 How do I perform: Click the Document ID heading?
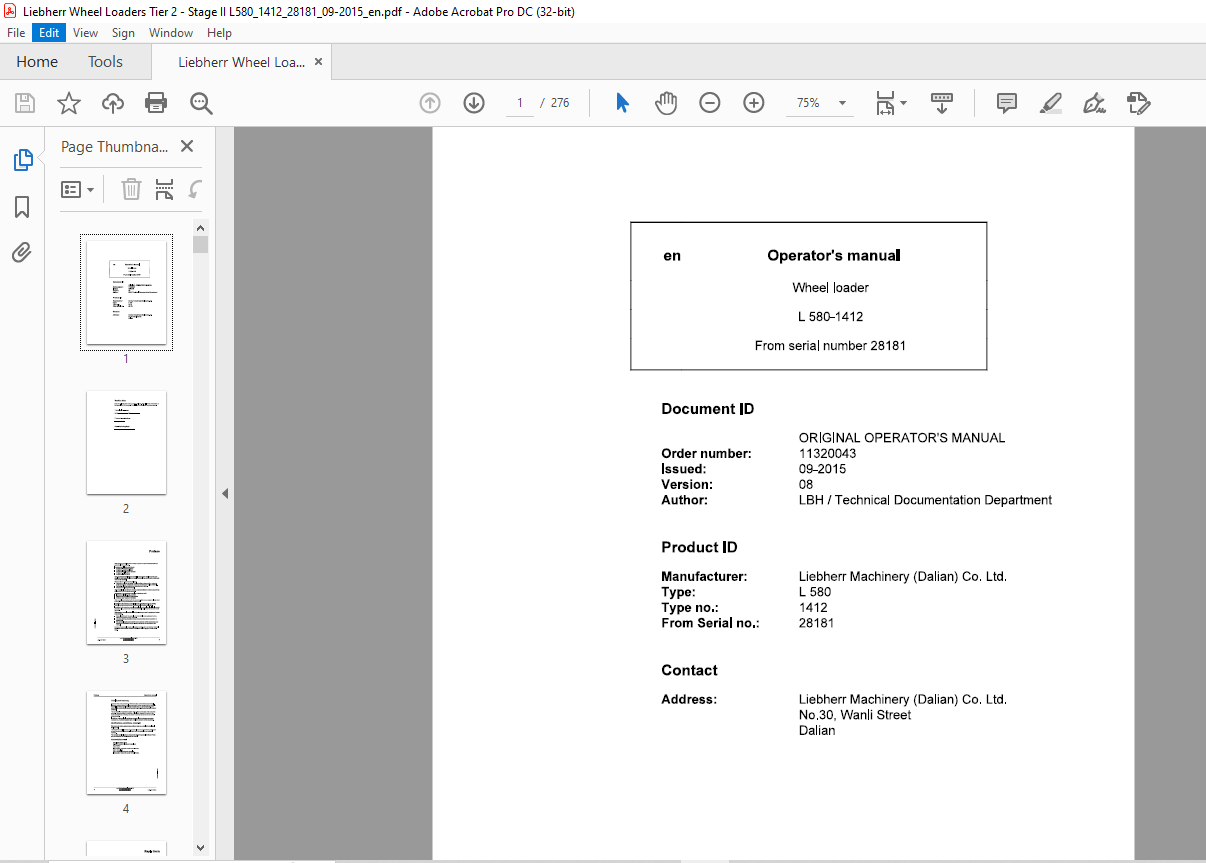pyautogui.click(x=708, y=409)
